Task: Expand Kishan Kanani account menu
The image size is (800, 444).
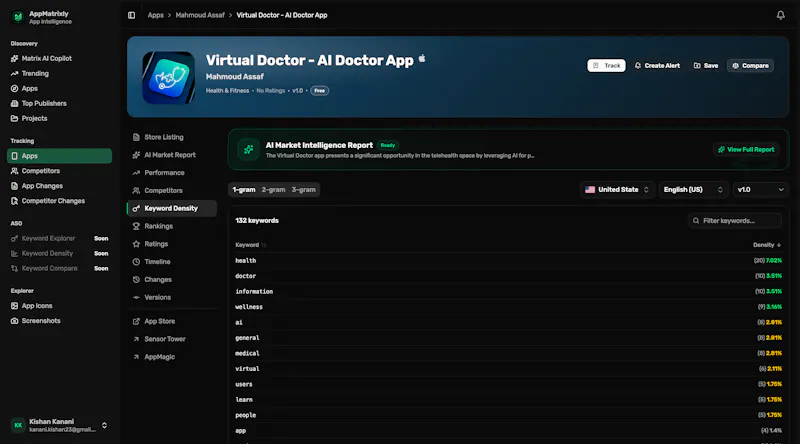Action: (x=59, y=425)
